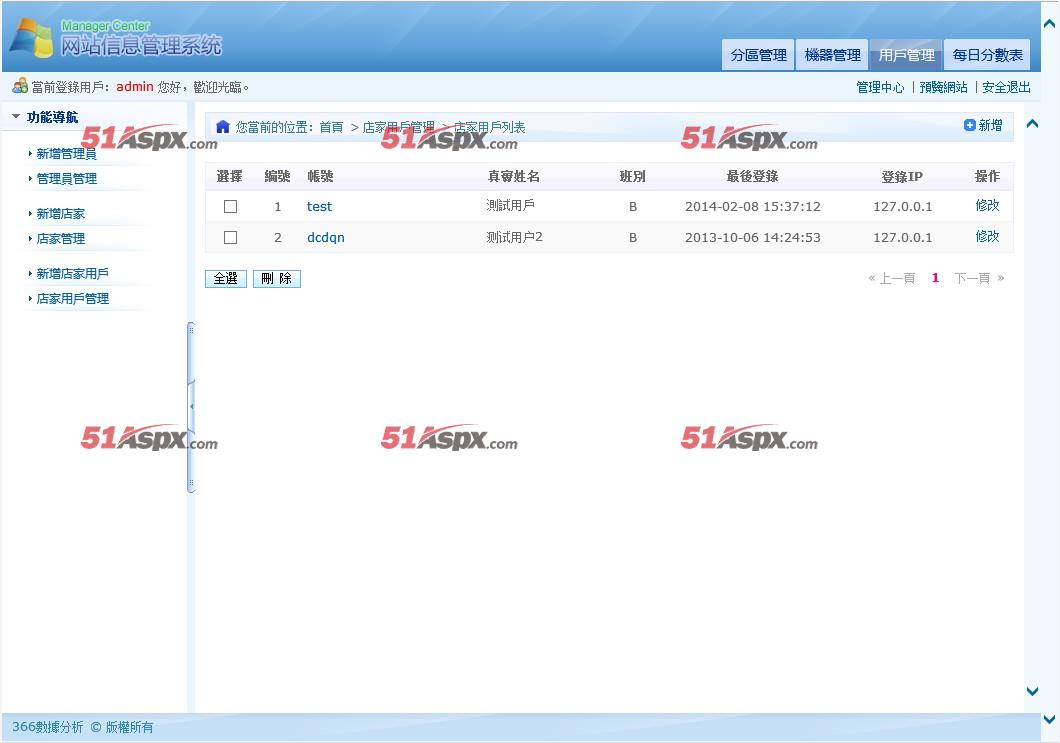Click 修改 for the test account
The width and height of the screenshot is (1060, 743).
[987, 206]
